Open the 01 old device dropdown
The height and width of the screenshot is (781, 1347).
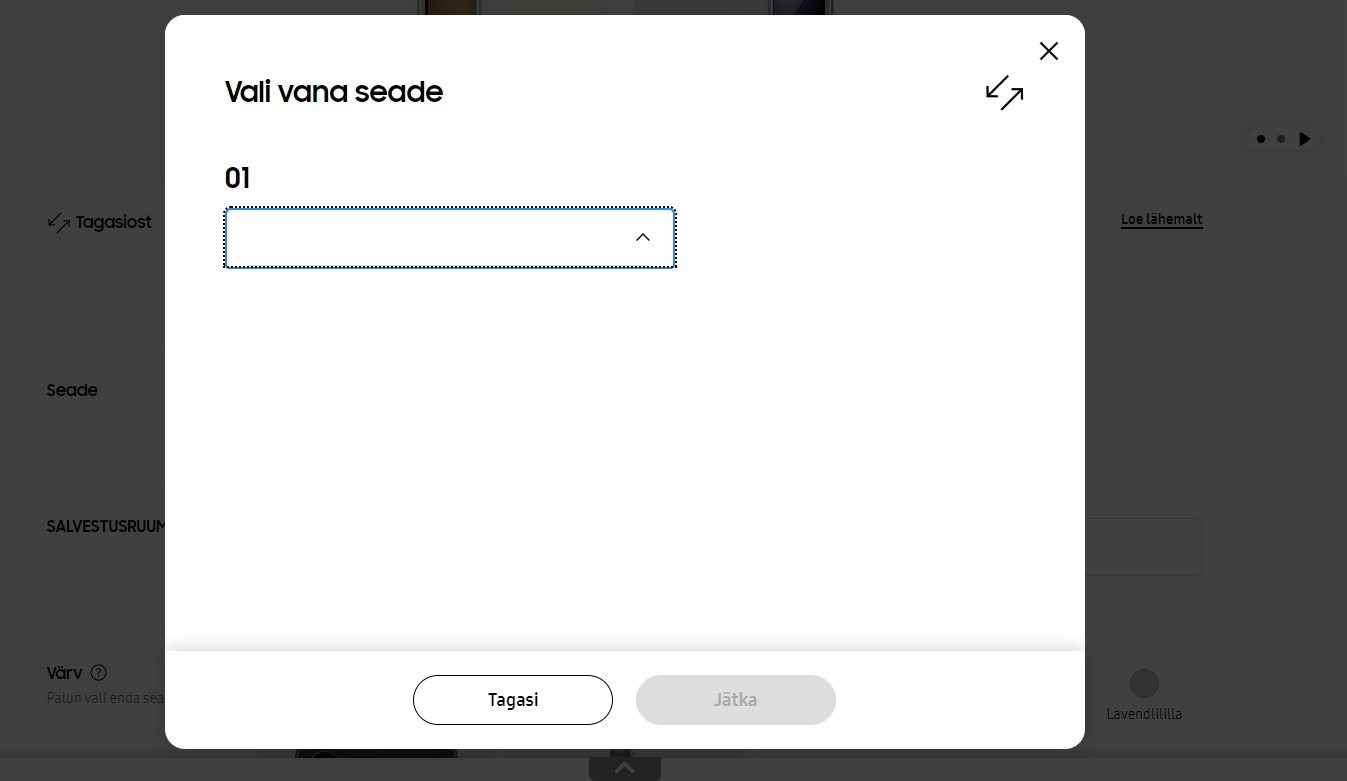tap(450, 238)
